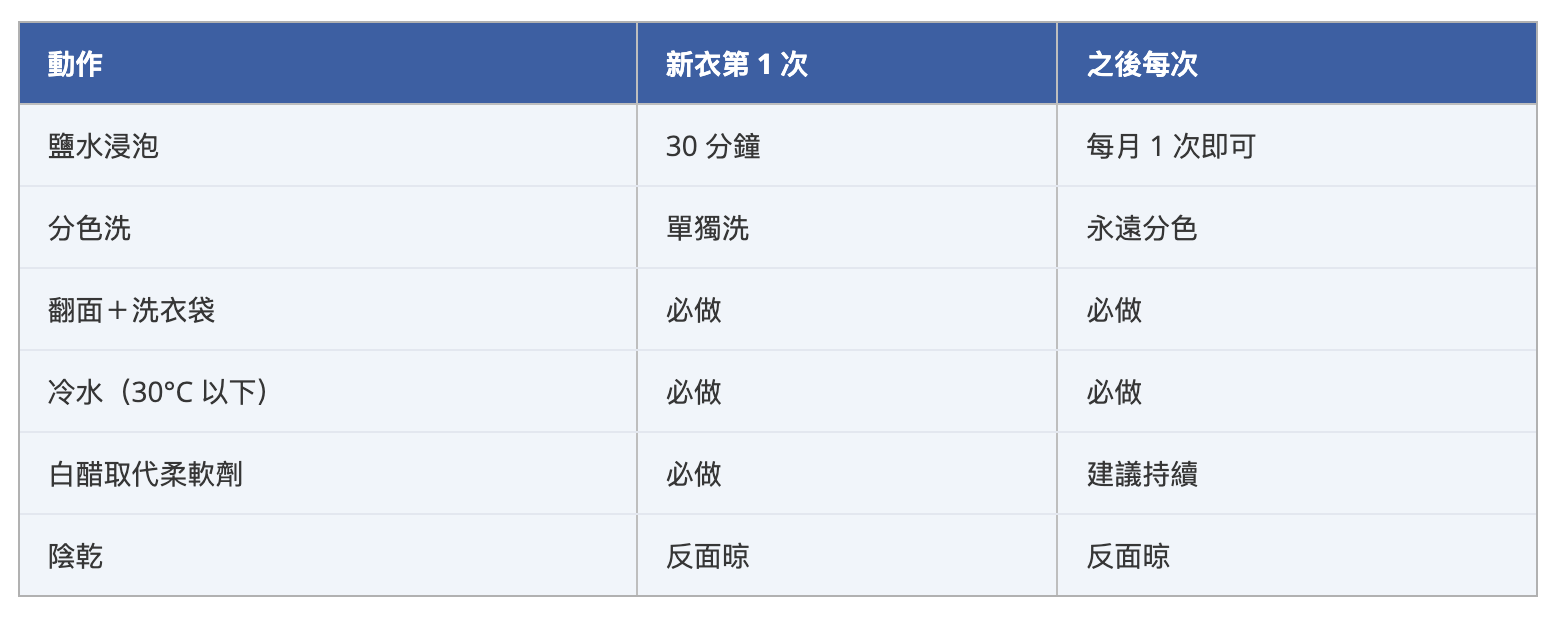This screenshot has height=624, width=1566.
Task: Click the 動作 column header
Action: (x=75, y=65)
